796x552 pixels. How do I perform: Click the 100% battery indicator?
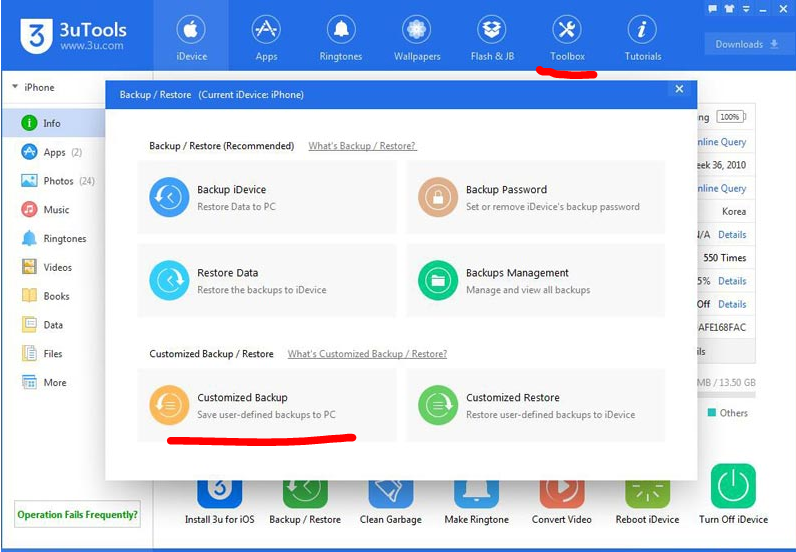[731, 117]
